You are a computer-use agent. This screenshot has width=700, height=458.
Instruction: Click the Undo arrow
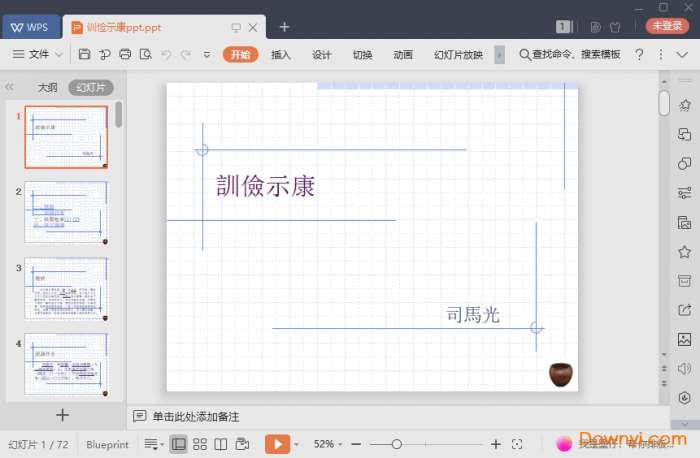pos(166,54)
